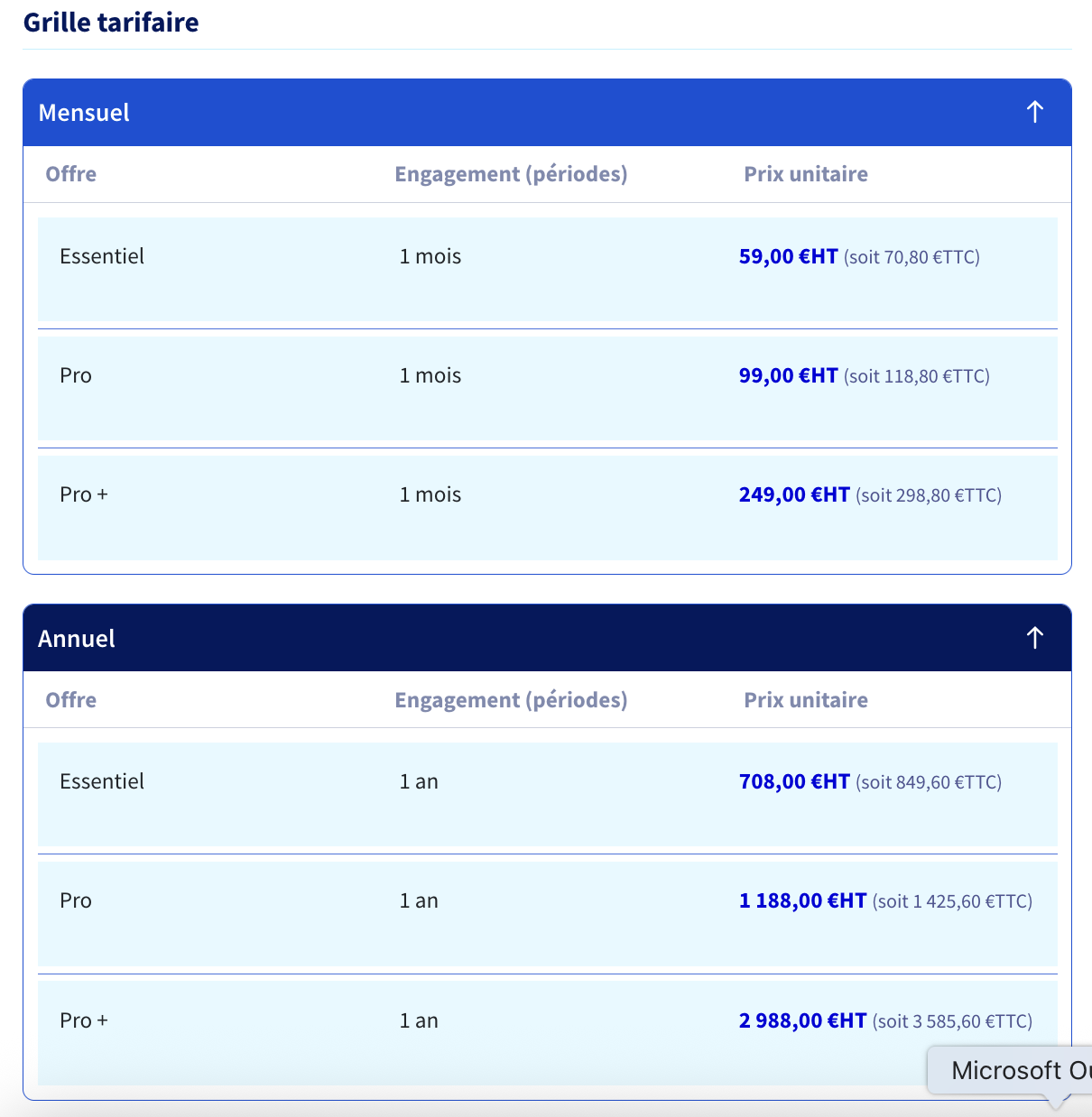This screenshot has width=1092, height=1117.
Task: Click the Prix unitaire header in Mensuel table
Action: click(805, 174)
